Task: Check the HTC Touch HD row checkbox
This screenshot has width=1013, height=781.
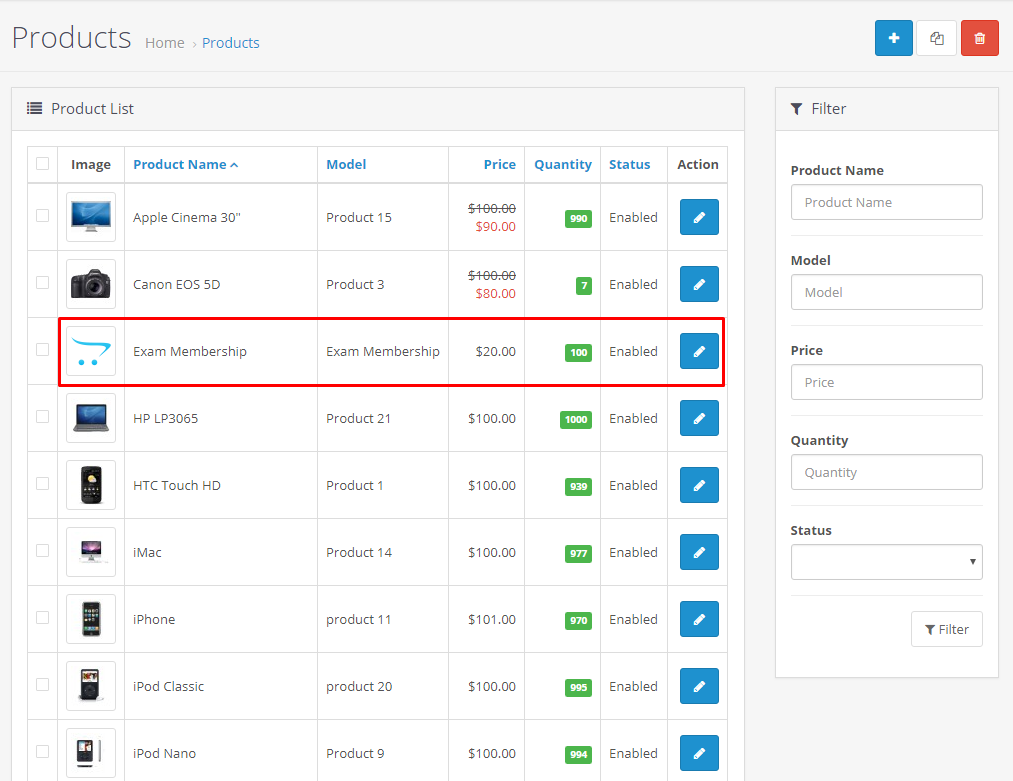Action: 43,484
